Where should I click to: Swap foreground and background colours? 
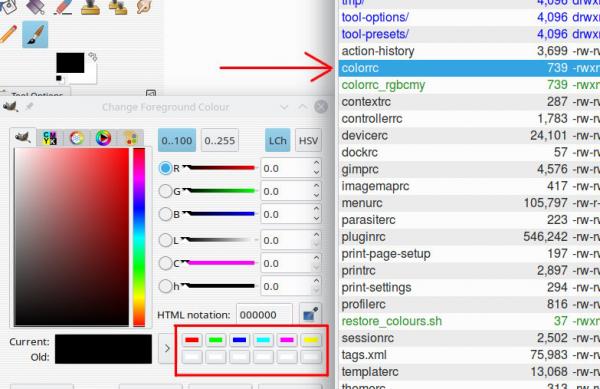93,57
